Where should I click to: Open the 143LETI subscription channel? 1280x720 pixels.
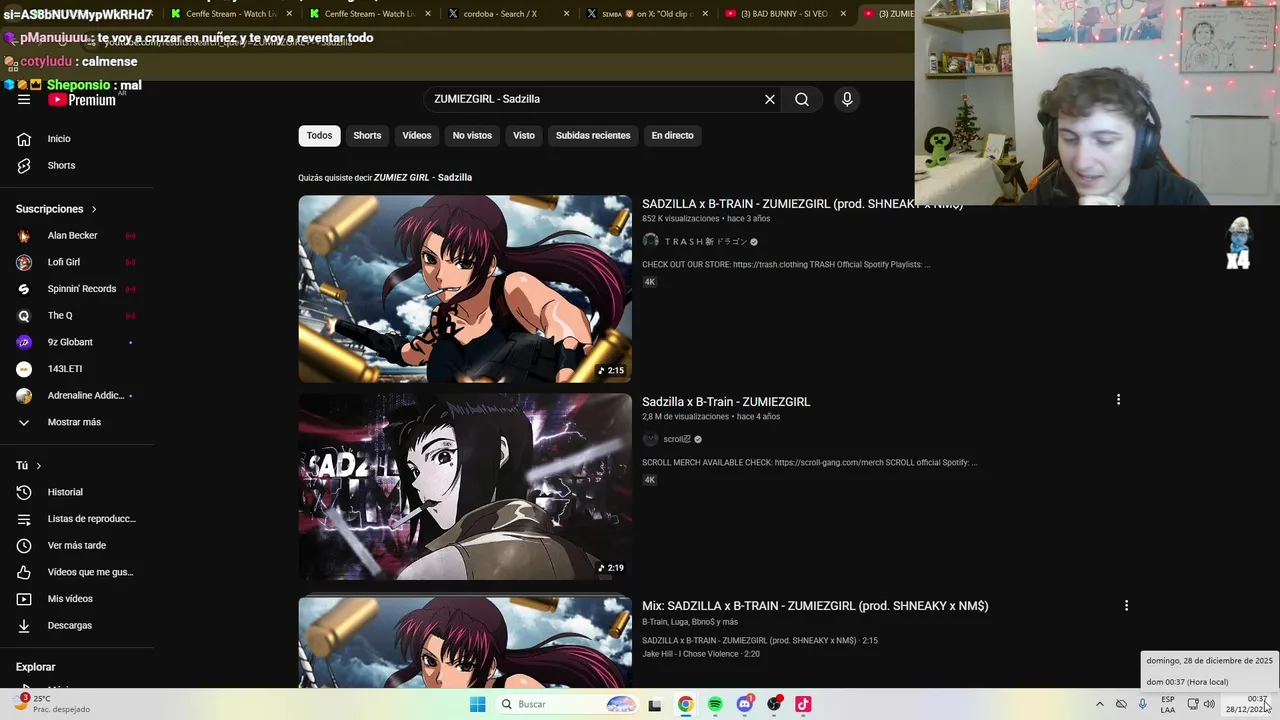[x=76, y=369]
